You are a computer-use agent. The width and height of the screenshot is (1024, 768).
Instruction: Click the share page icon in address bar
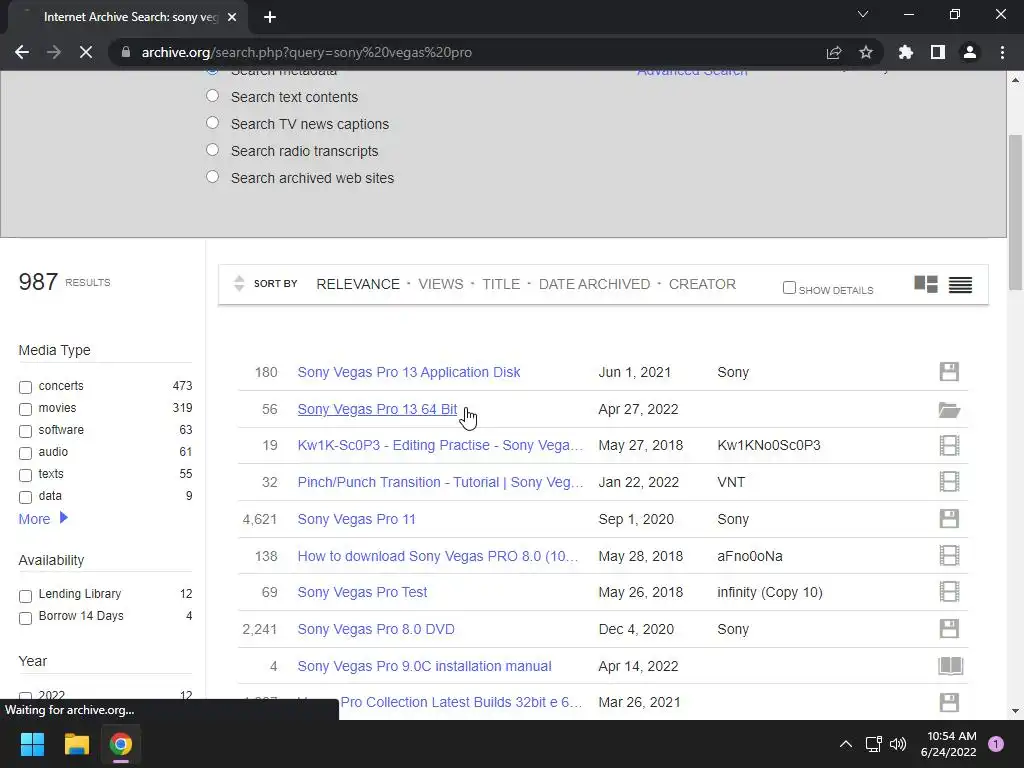point(834,52)
